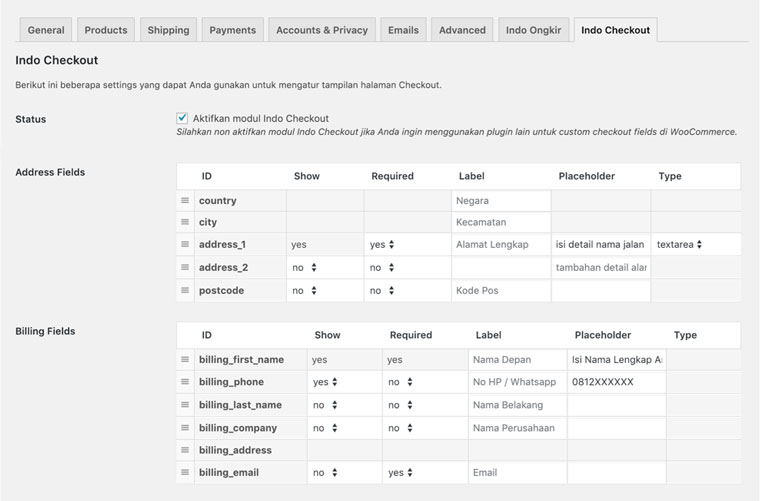Click the Alamat Lengkap label field
Viewport: 760px width, 501px height.
pos(501,245)
